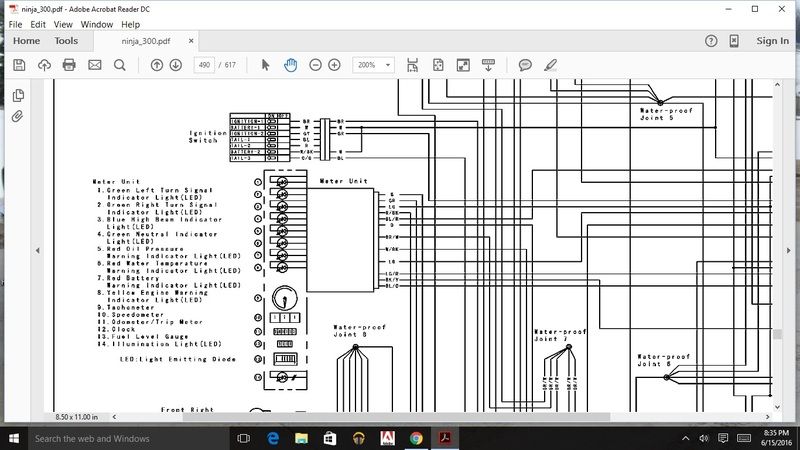This screenshot has height=450, width=800.
Task: Click the Save file icon
Action: 18,65
